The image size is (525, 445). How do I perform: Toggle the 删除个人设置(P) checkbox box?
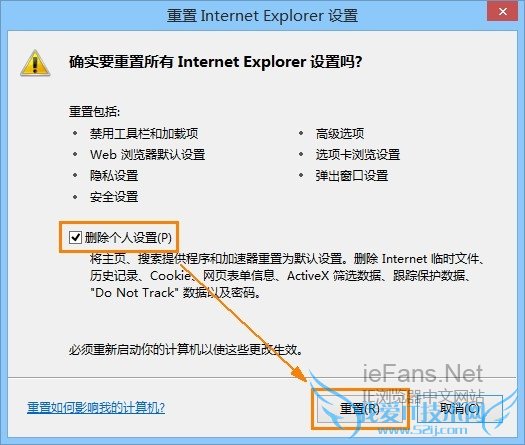tap(75, 237)
